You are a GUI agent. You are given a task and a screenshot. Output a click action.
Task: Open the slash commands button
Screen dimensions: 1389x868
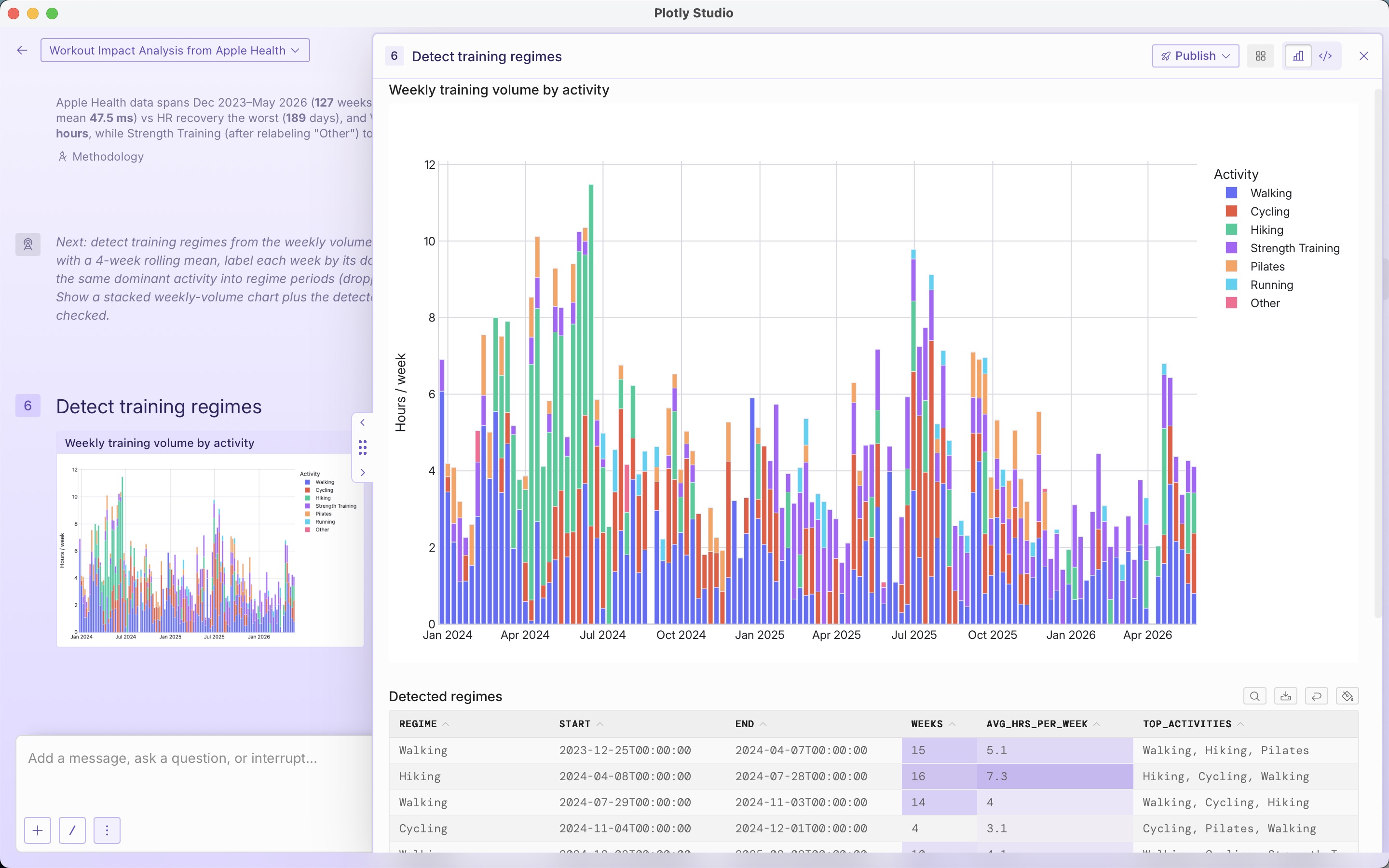[x=72, y=830]
